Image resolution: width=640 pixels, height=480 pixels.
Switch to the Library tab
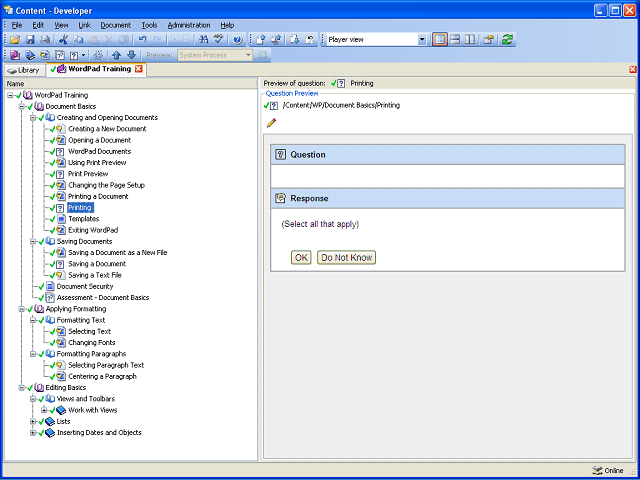click(24, 70)
